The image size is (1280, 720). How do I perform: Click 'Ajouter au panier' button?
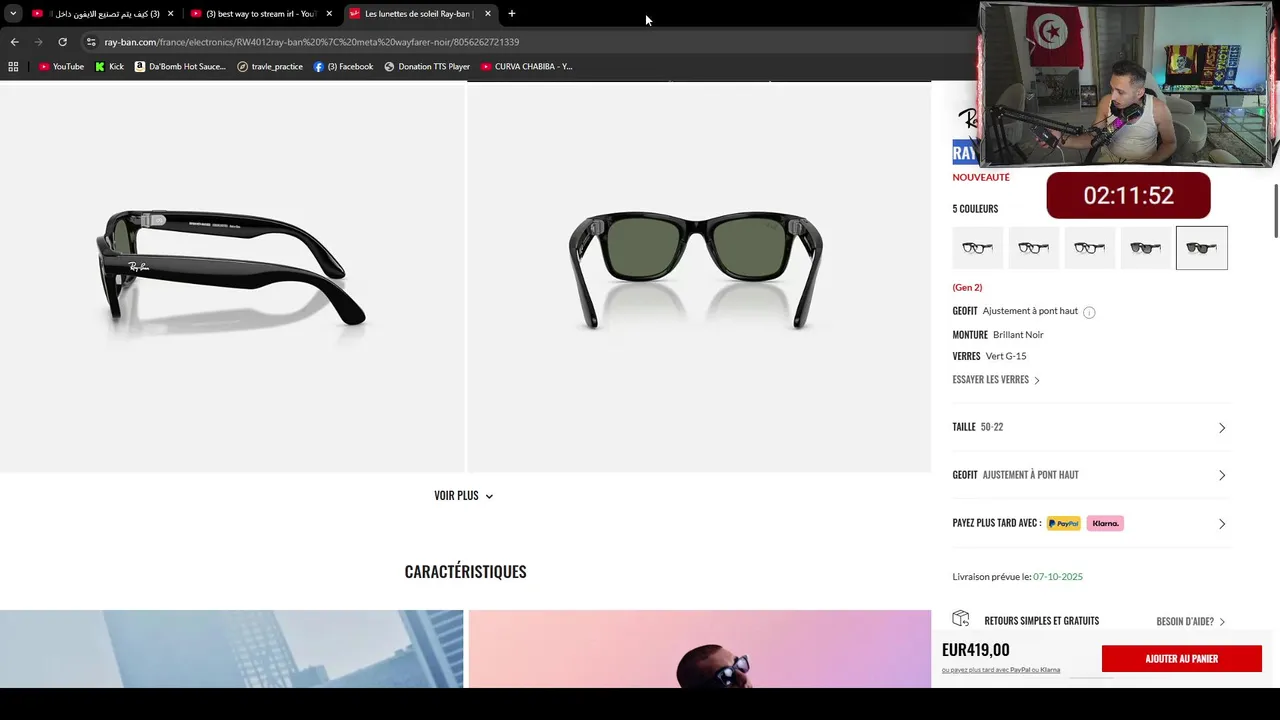[x=1181, y=659]
